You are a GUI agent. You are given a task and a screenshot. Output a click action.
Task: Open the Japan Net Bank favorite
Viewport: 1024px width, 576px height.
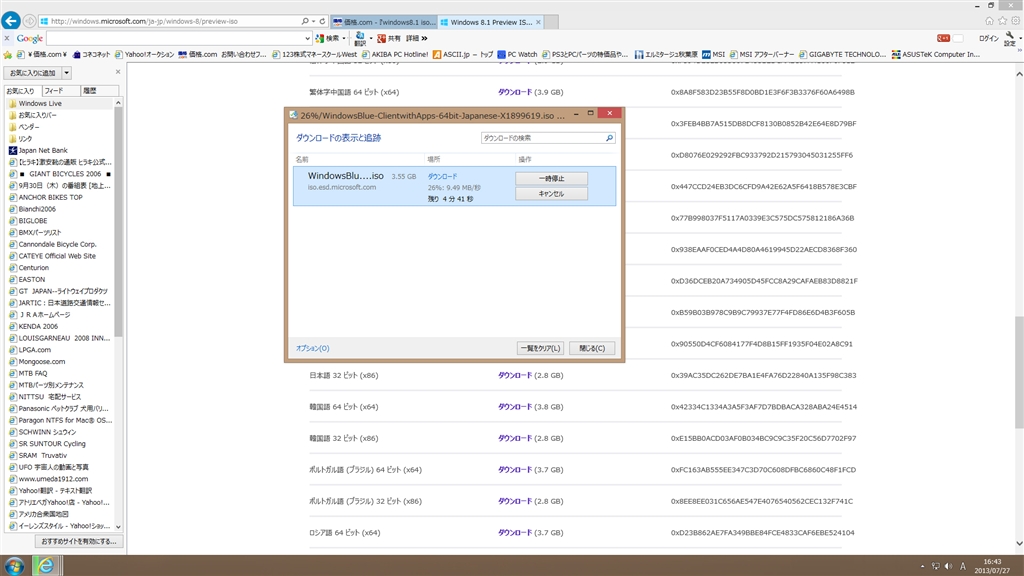[42, 150]
